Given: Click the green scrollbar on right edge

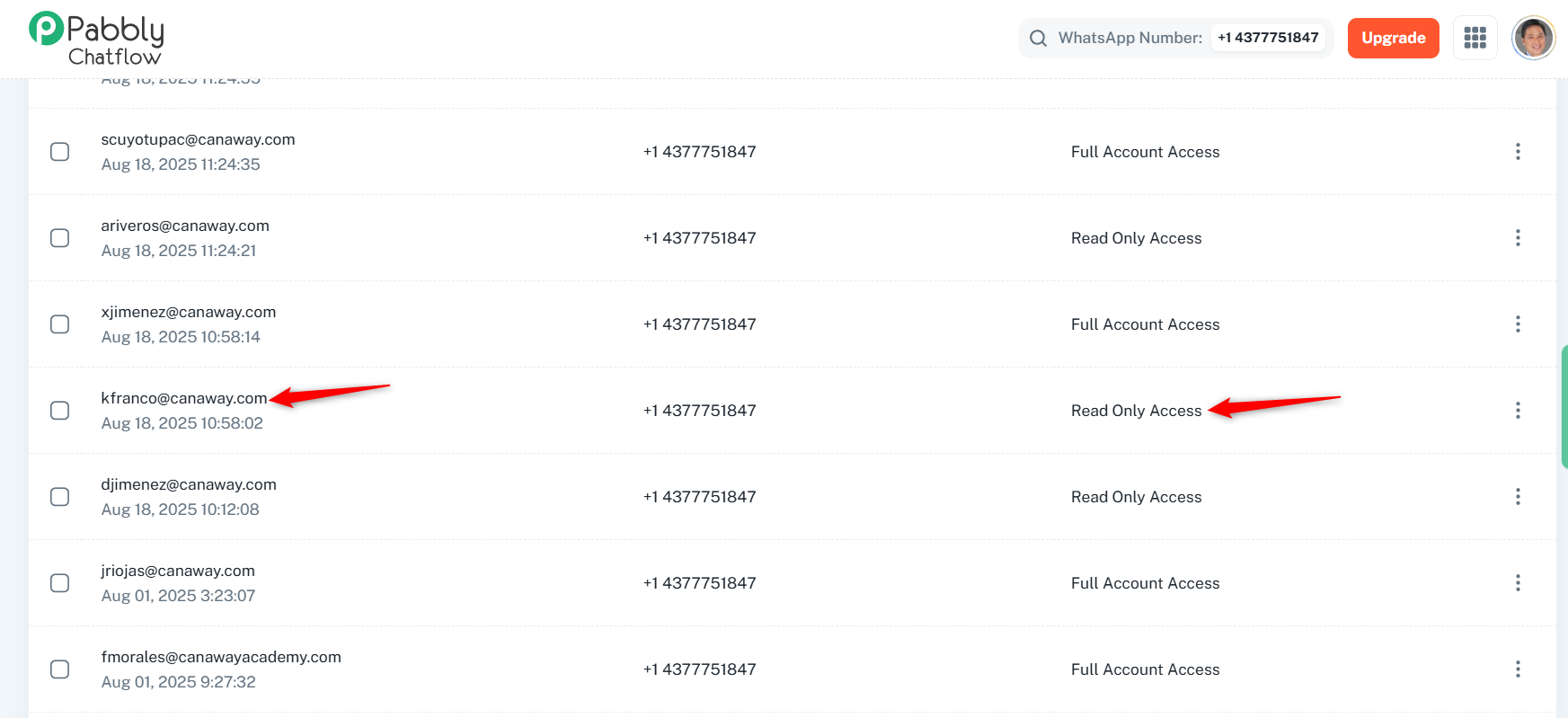Looking at the screenshot, I should 1564,406.
